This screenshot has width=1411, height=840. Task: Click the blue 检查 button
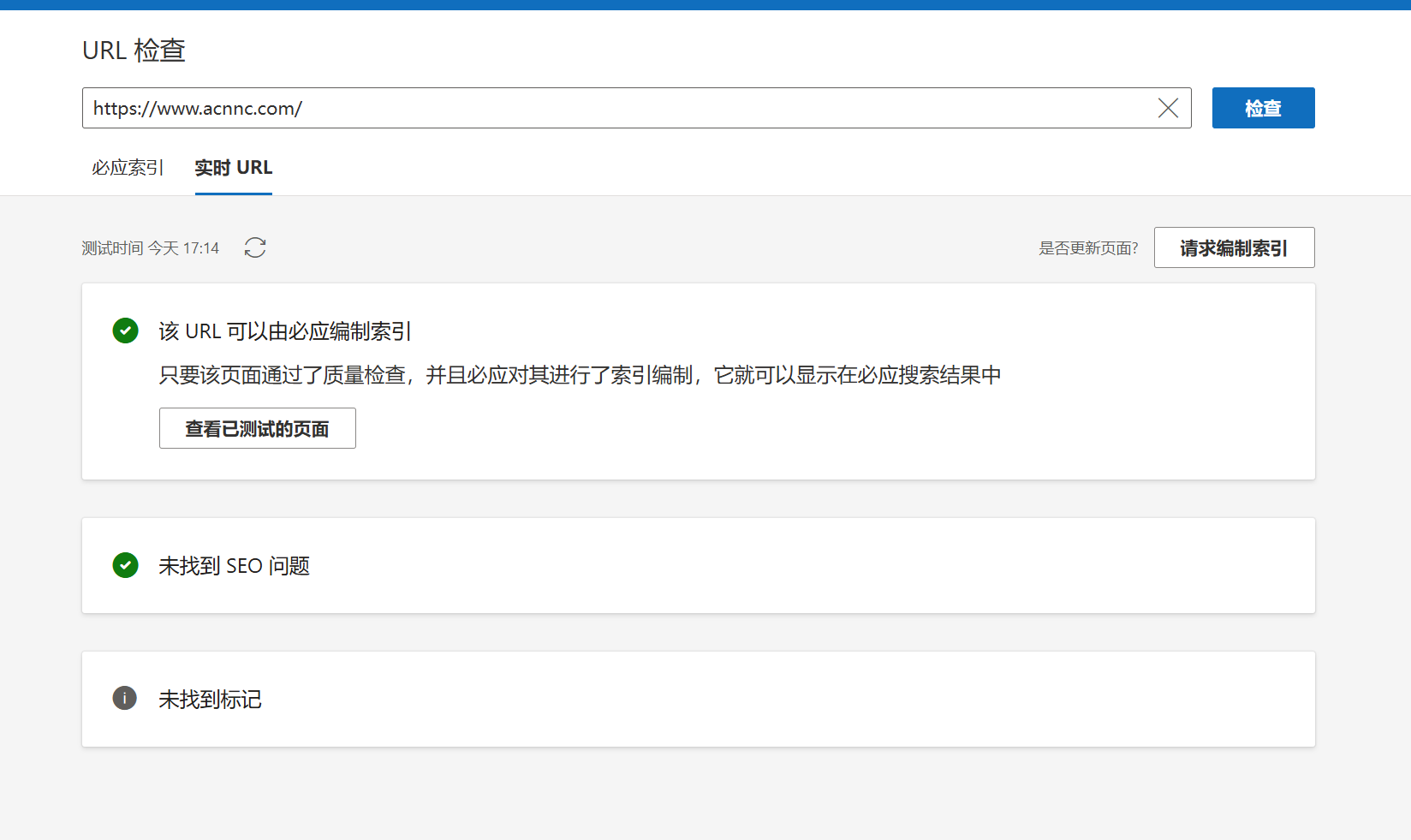1263,108
